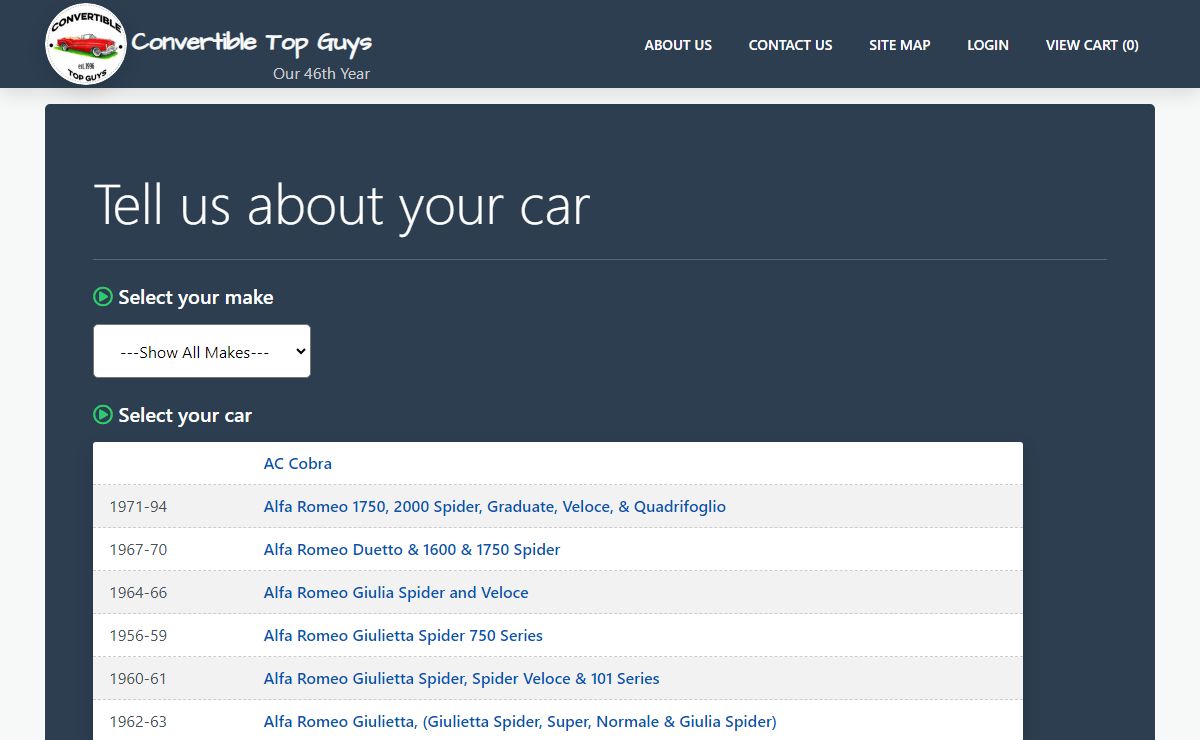Open the About Us page
Screen dimensions: 1200x740
pos(678,45)
